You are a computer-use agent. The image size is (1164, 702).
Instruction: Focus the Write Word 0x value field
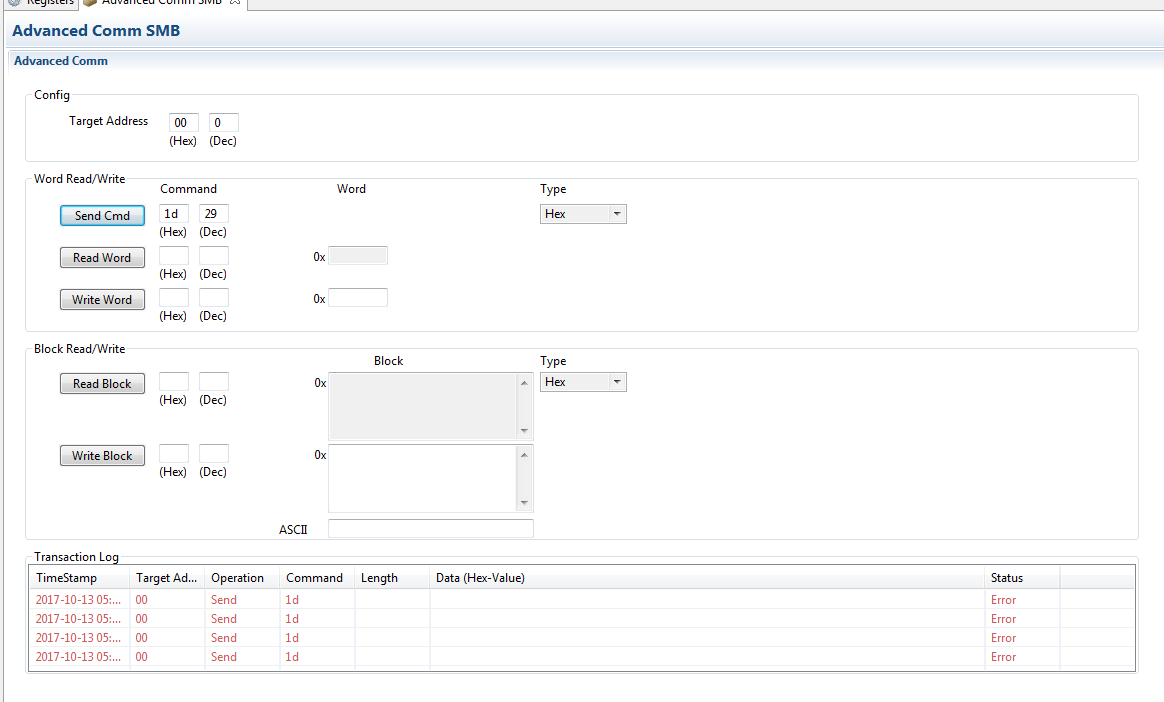[358, 298]
